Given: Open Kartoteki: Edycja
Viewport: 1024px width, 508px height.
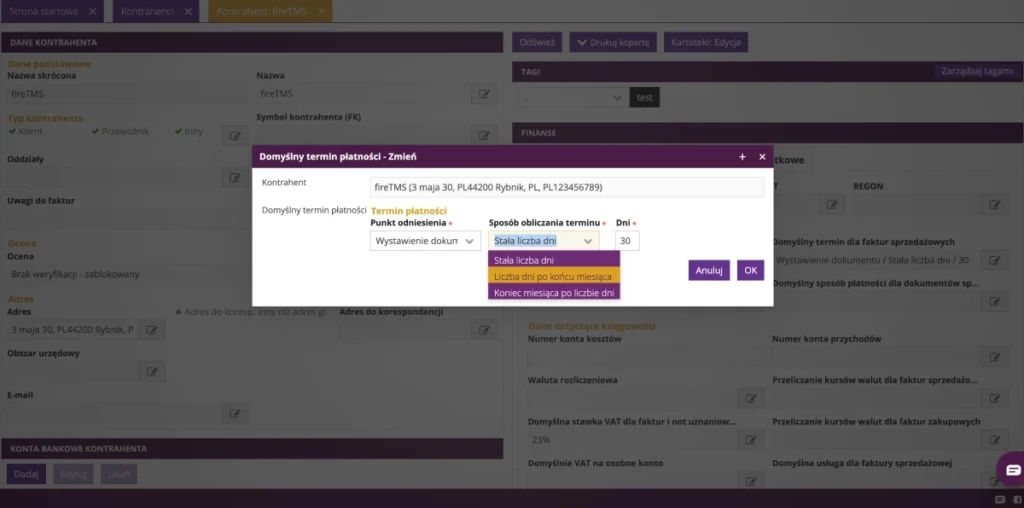Looking at the screenshot, I should 705,42.
